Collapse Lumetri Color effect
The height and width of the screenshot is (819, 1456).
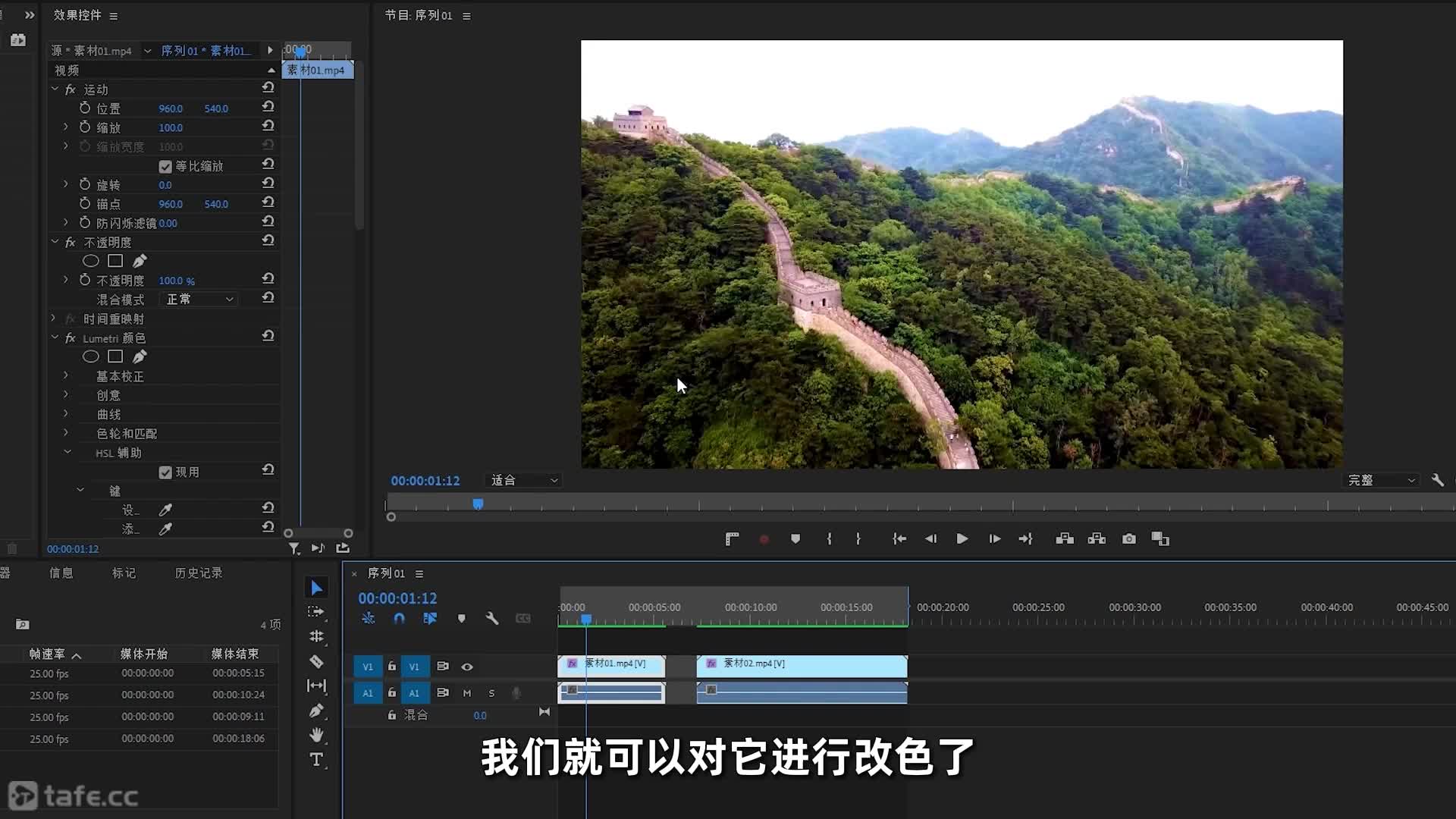tap(55, 337)
